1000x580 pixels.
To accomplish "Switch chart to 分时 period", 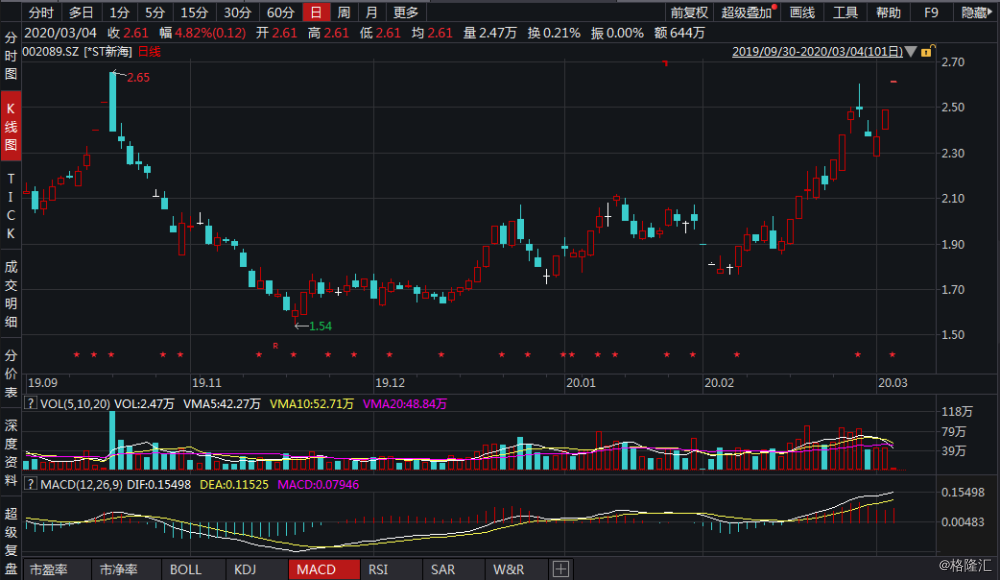I will [40, 13].
